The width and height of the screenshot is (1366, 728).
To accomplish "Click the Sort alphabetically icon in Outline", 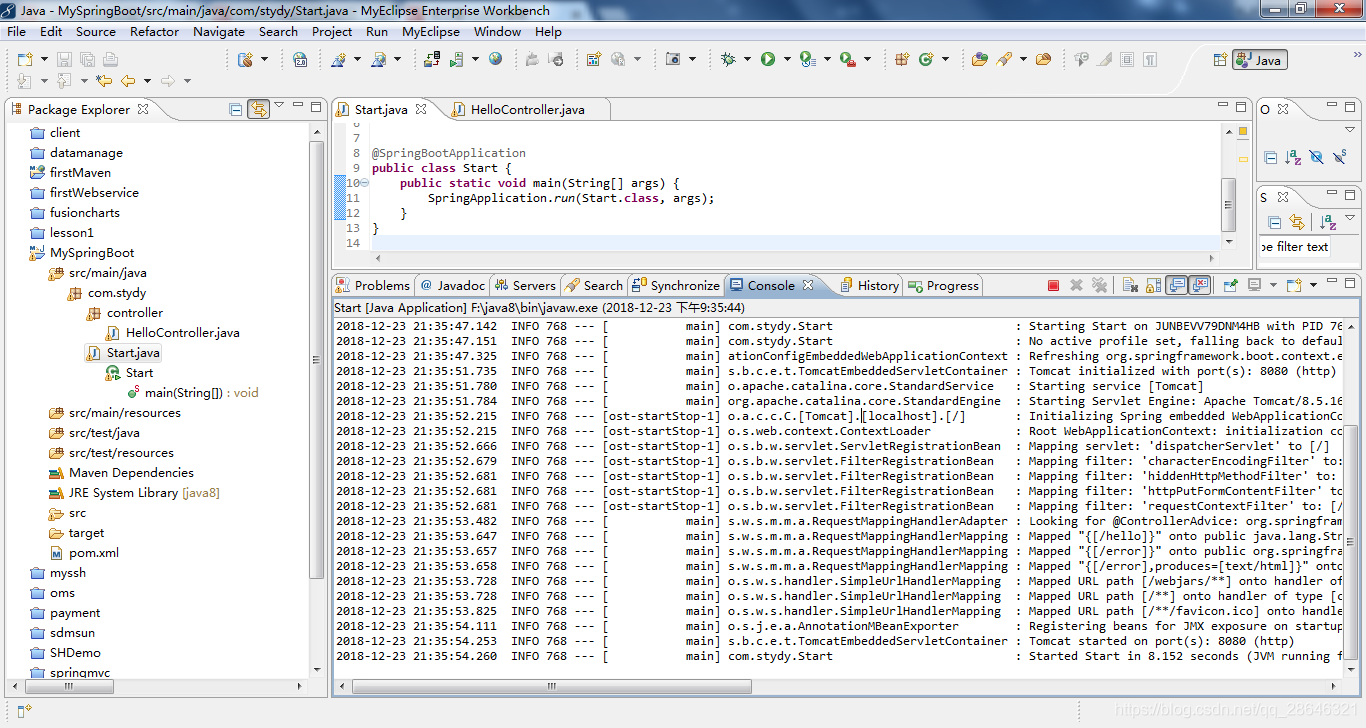I will tap(1293, 157).
